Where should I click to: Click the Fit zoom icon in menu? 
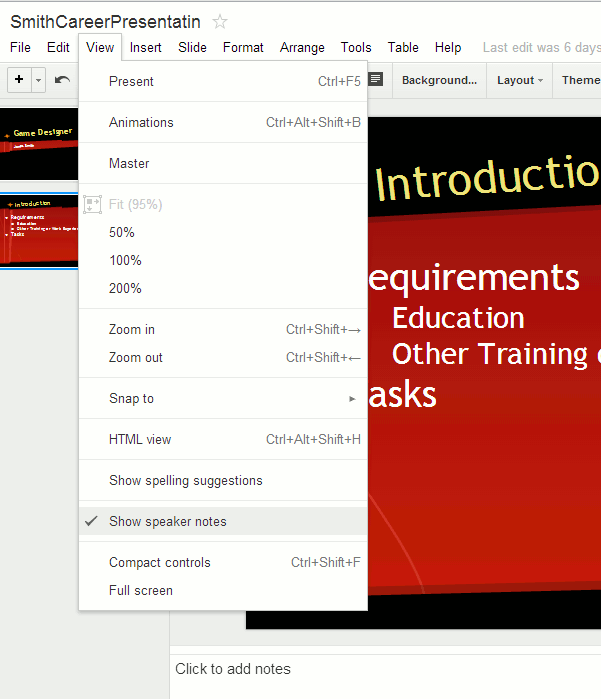(92, 205)
